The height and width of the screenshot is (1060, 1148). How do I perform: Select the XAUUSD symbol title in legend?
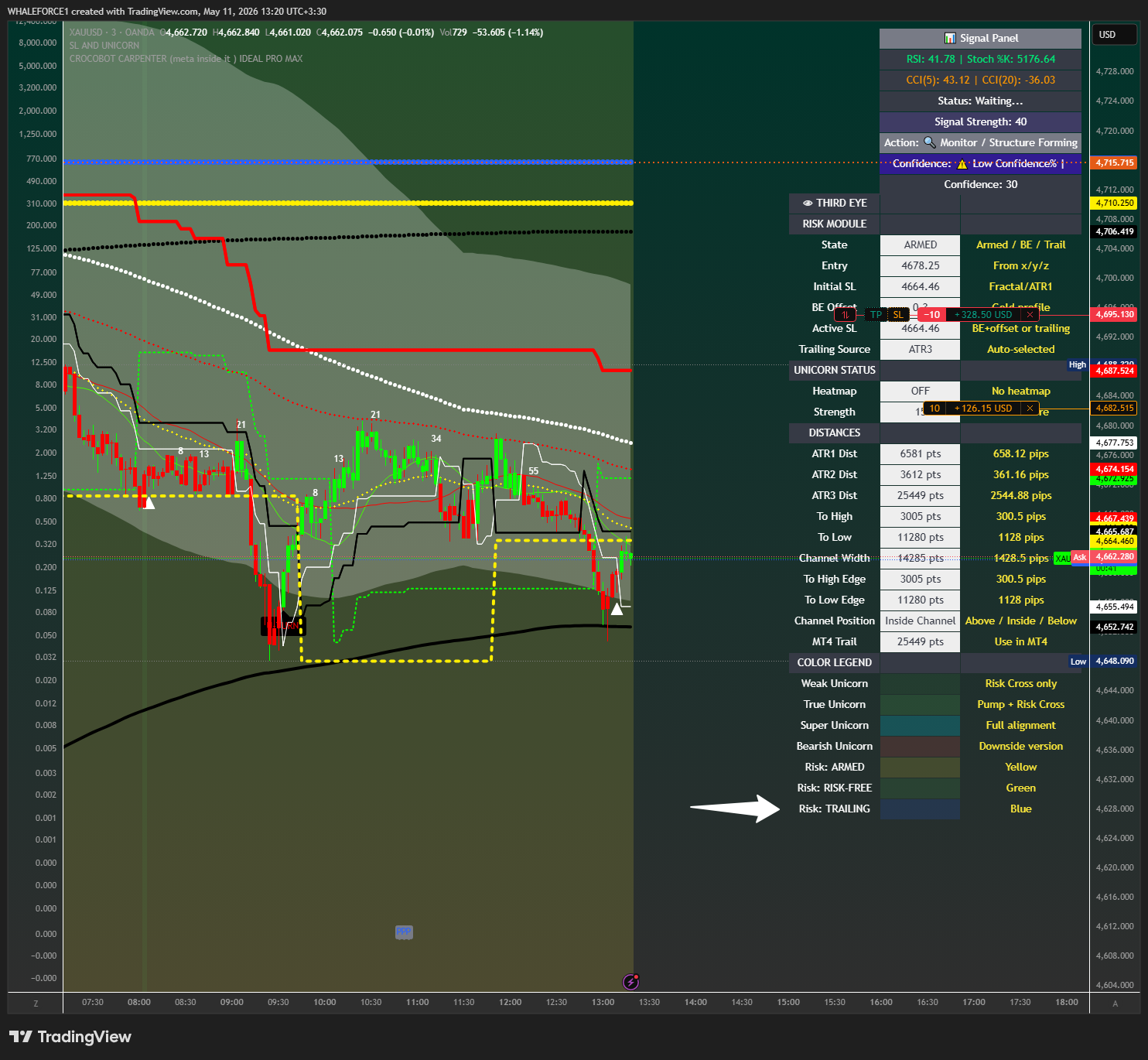[x=86, y=32]
